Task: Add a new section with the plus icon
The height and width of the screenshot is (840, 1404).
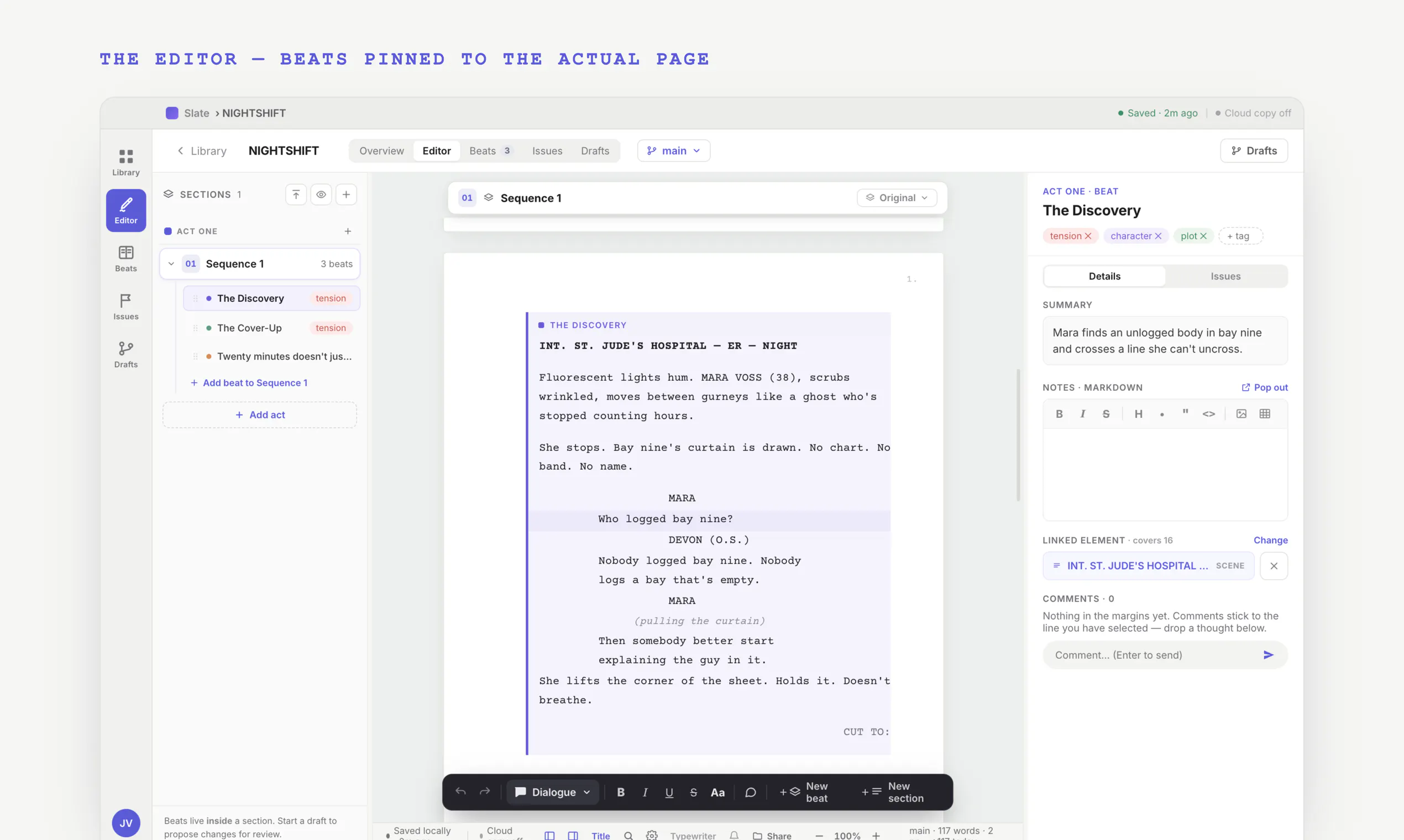Action: coord(346,195)
